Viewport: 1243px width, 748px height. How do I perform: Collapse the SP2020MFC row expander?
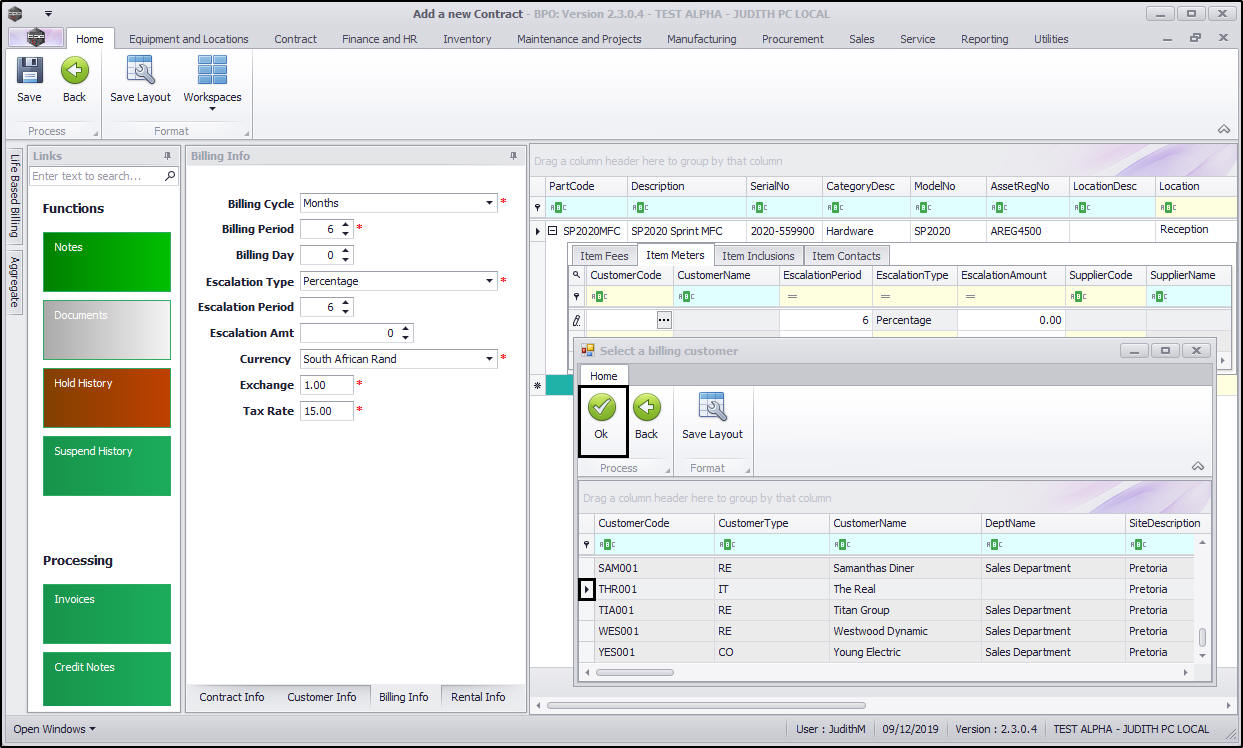click(x=552, y=231)
